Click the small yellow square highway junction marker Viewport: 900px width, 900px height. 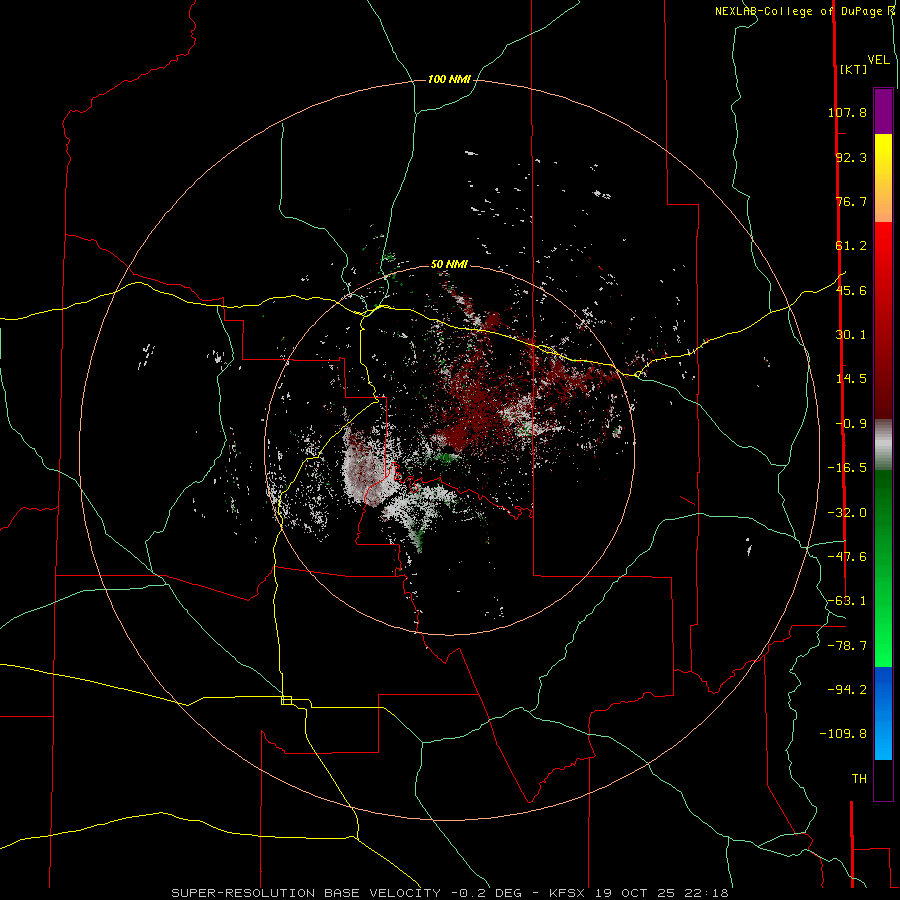(x=286, y=700)
